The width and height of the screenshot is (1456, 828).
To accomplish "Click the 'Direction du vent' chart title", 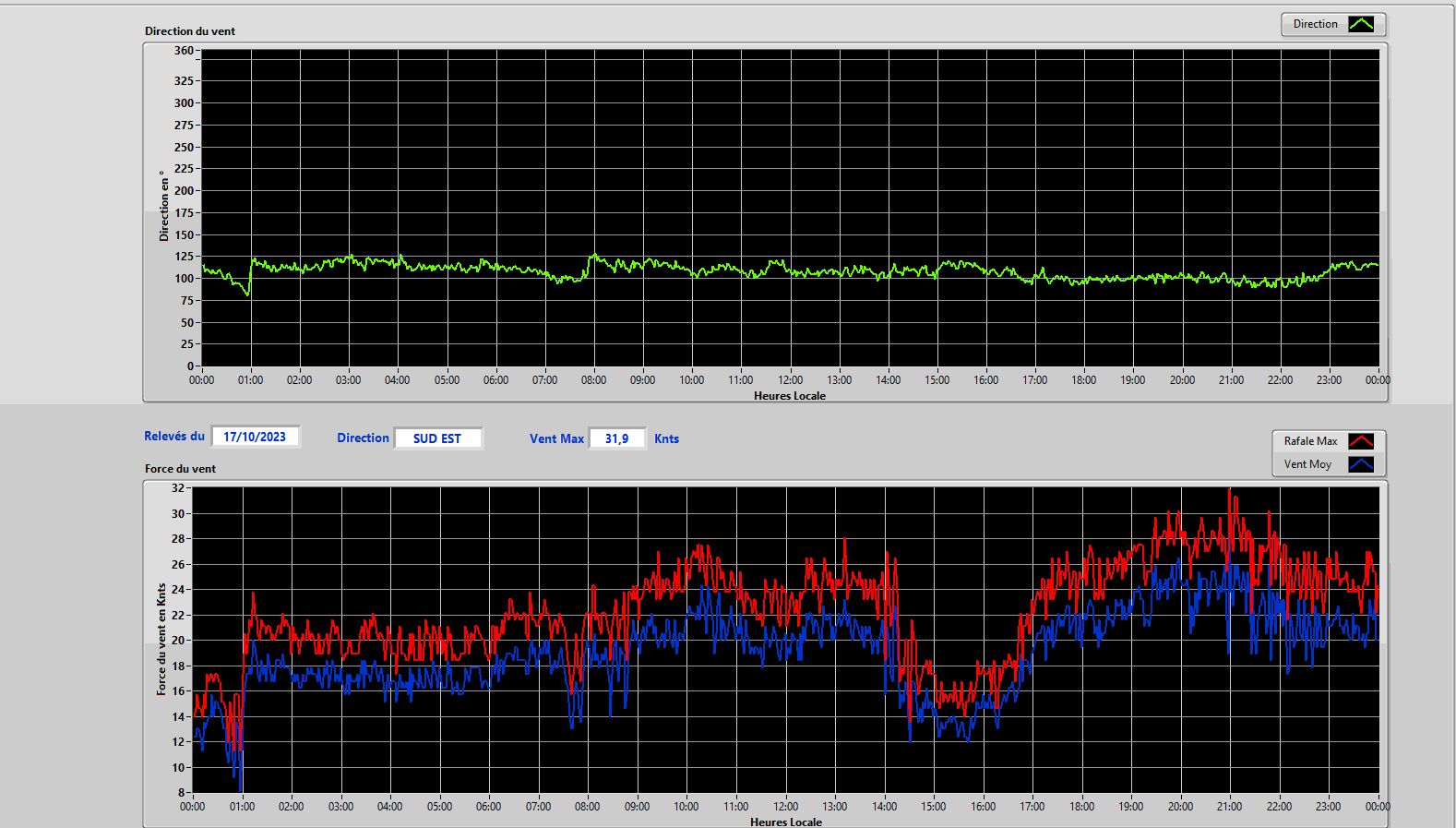I will [x=190, y=31].
